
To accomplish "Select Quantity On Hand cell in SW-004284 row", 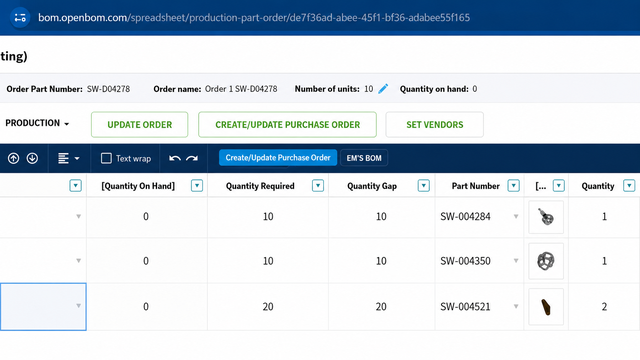I will tap(147, 217).
